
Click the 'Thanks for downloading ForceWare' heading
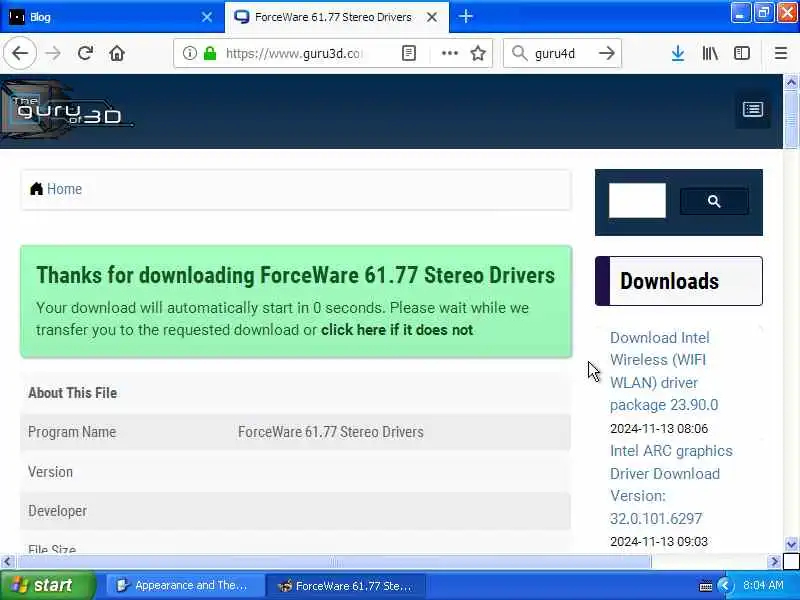coord(295,275)
